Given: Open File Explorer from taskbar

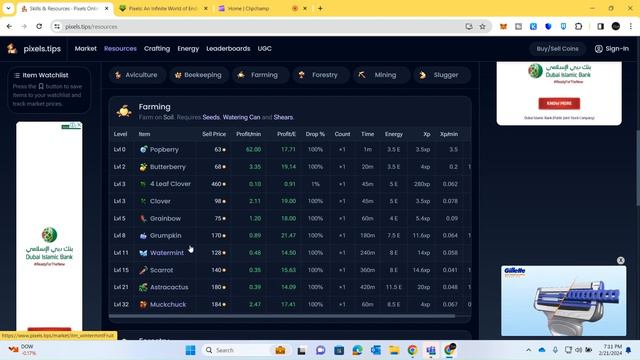Looking at the screenshot, I should [x=394, y=350].
